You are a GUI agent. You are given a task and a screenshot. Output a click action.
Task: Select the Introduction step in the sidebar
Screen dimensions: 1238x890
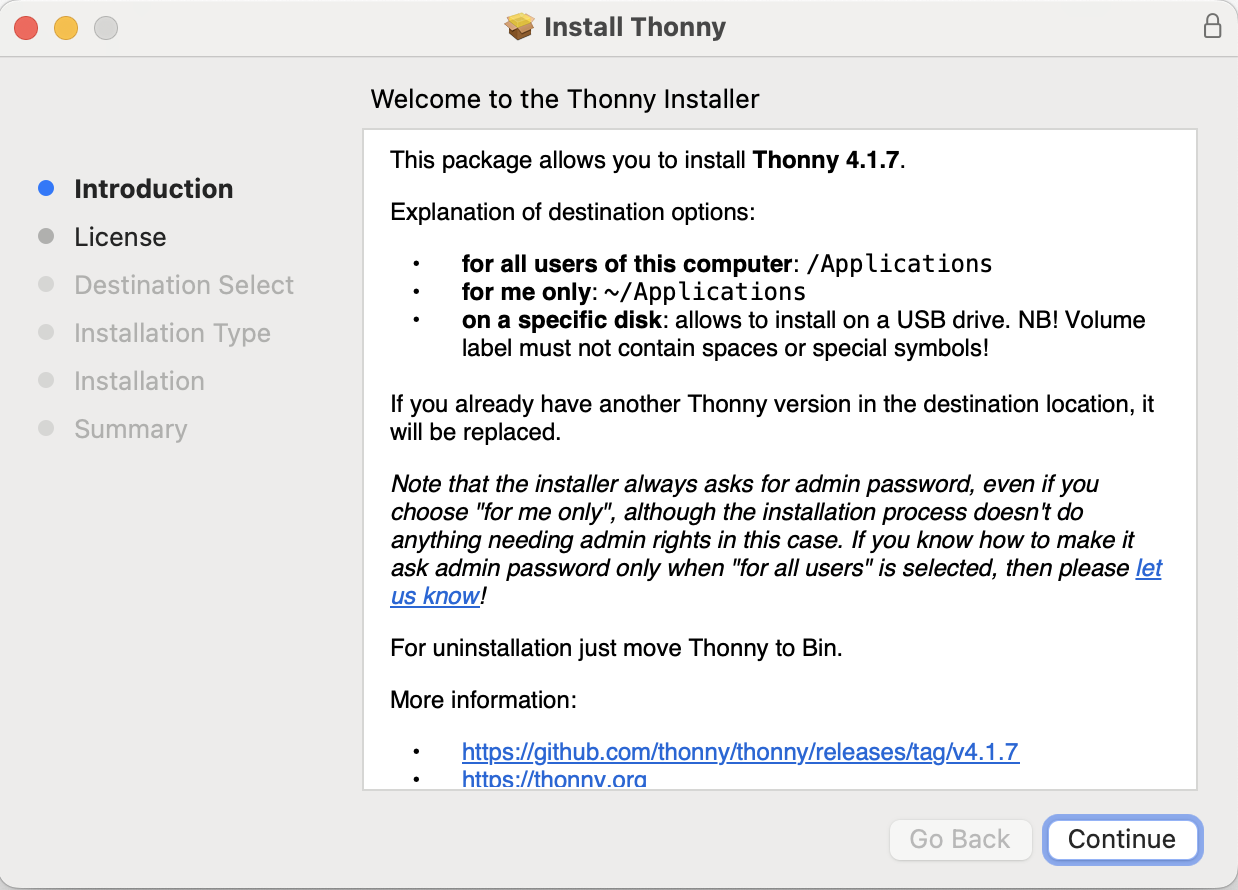pyautogui.click(x=153, y=188)
